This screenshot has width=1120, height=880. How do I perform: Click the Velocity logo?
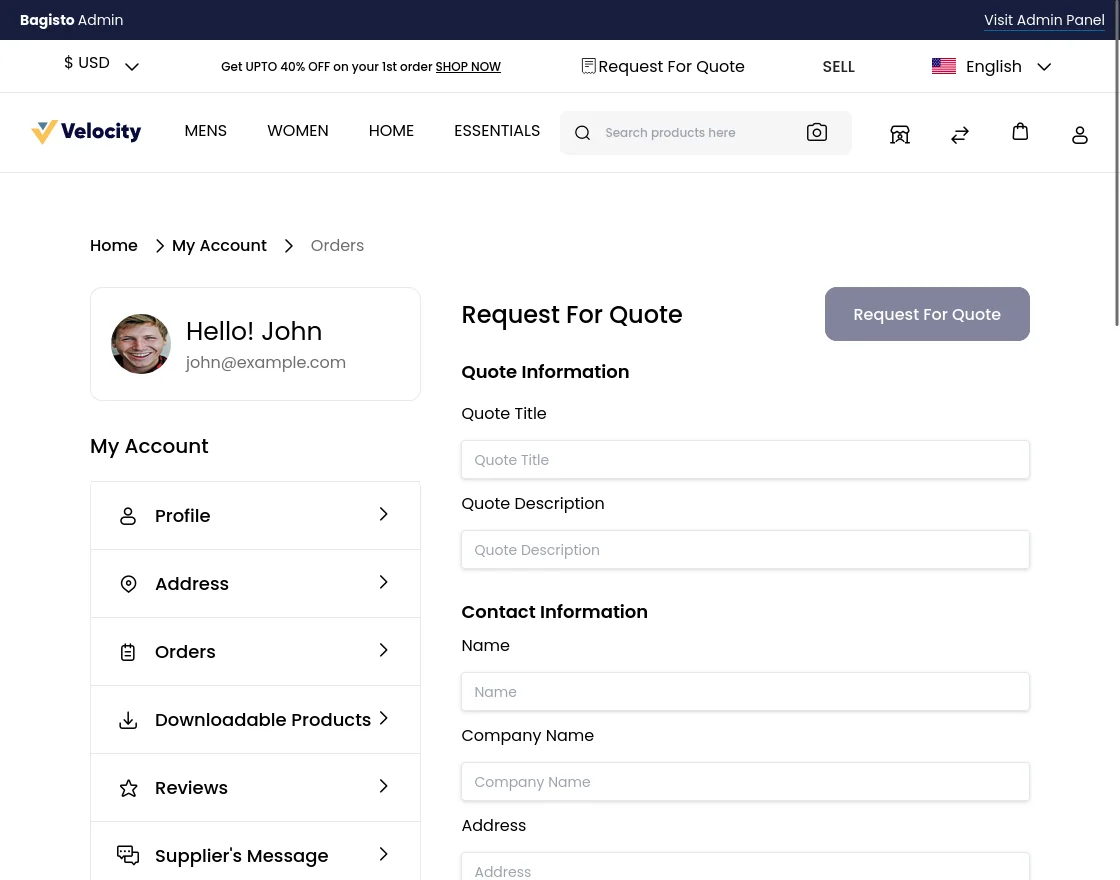(x=86, y=132)
